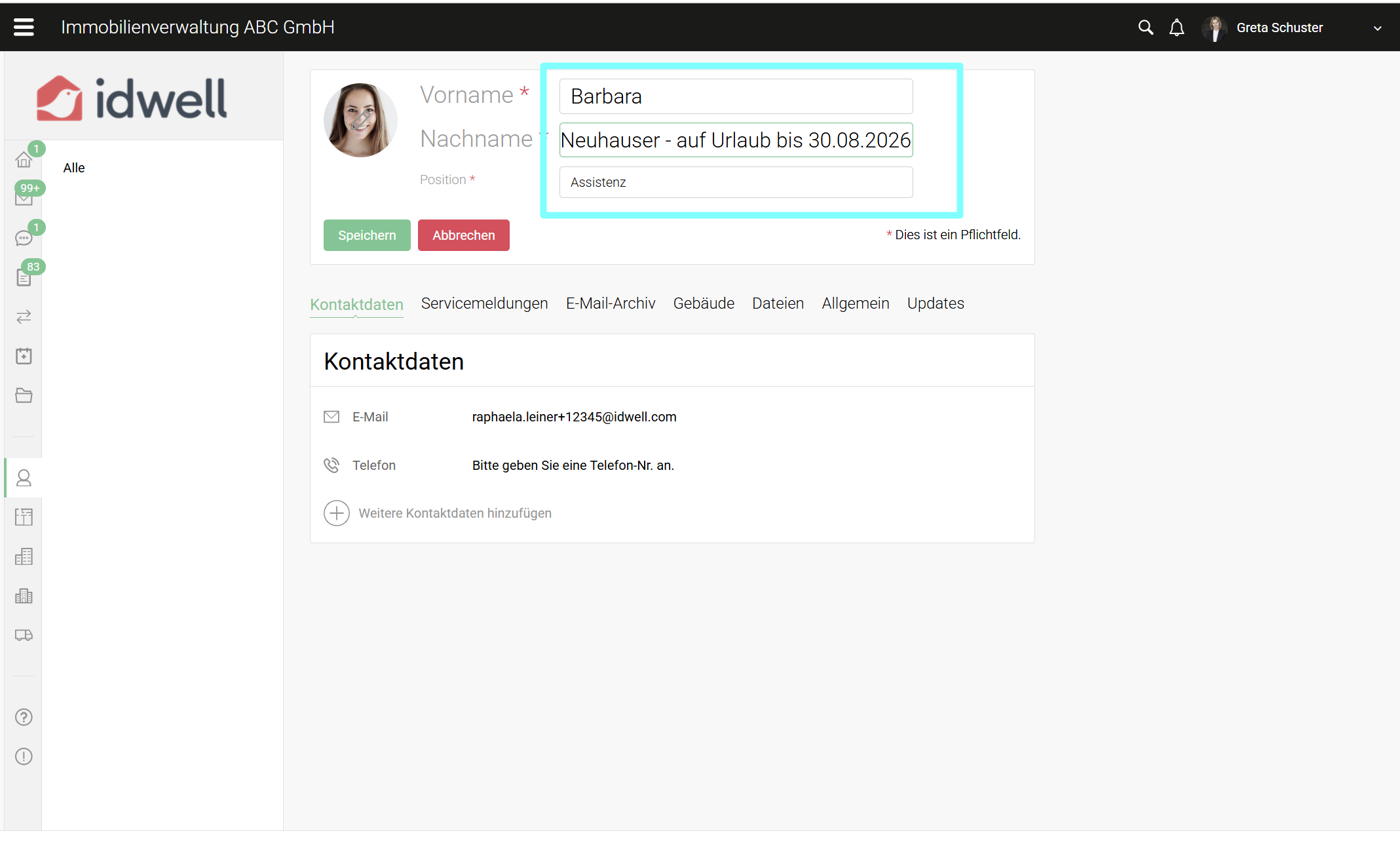Open the home dashboard sidebar icon
This screenshot has width=1400, height=846.
coord(24,159)
